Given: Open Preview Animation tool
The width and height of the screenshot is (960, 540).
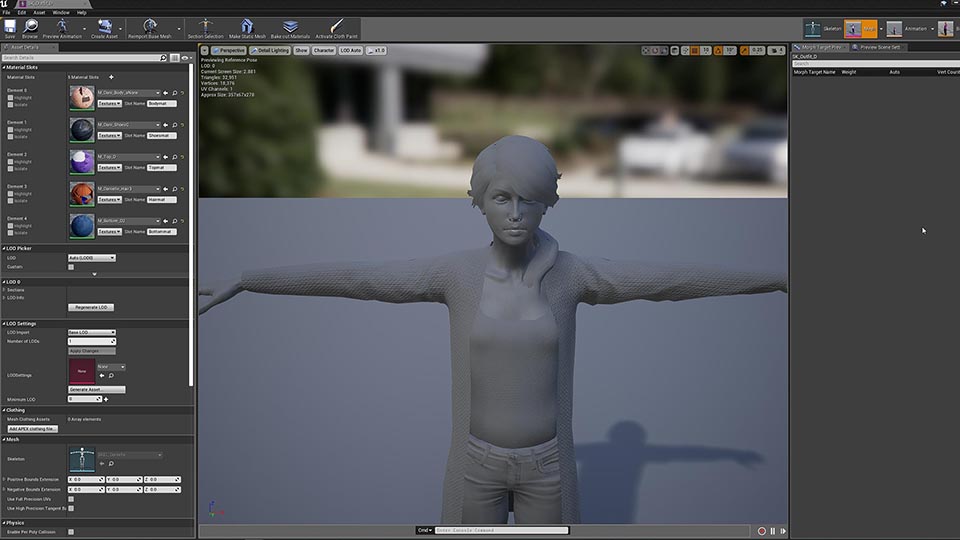Looking at the screenshot, I should click(62, 28).
